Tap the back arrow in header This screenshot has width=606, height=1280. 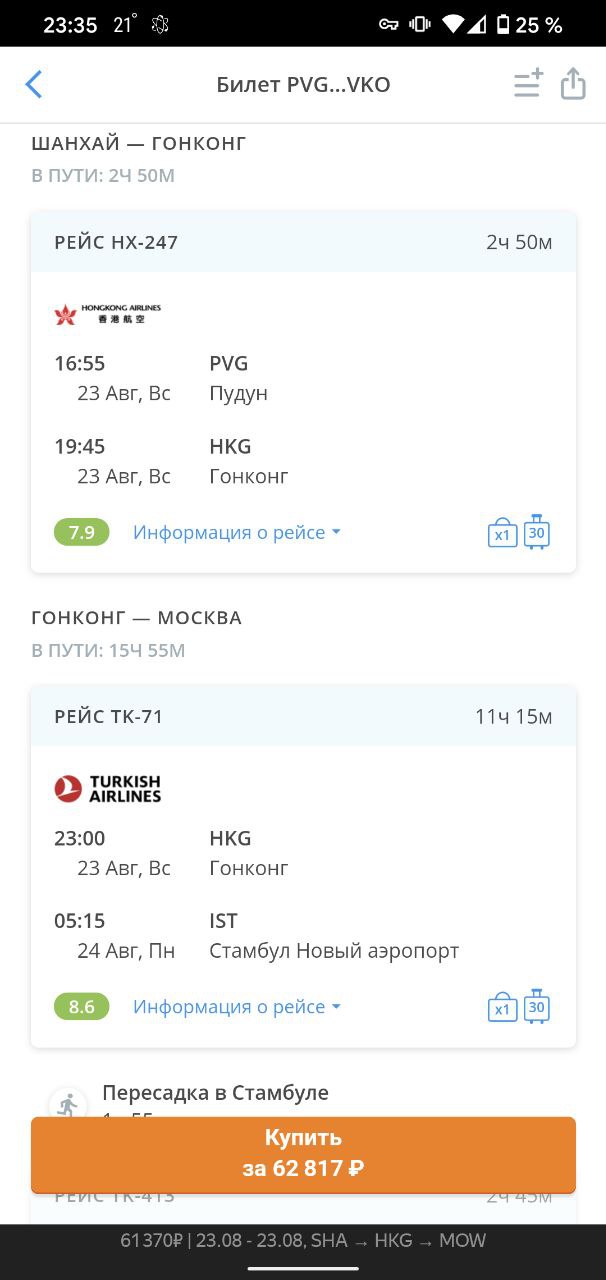[x=34, y=84]
